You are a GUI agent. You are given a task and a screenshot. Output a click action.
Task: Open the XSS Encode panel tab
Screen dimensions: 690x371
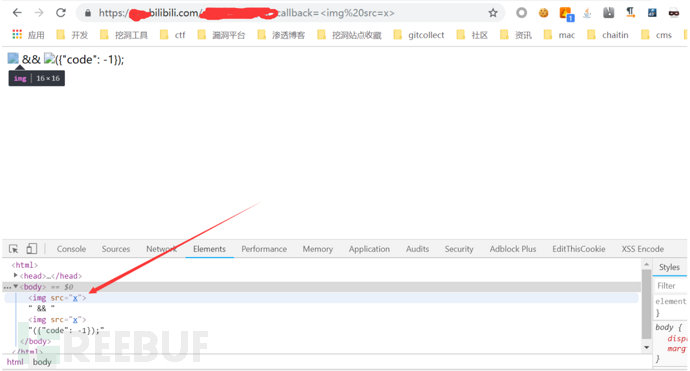(642, 249)
